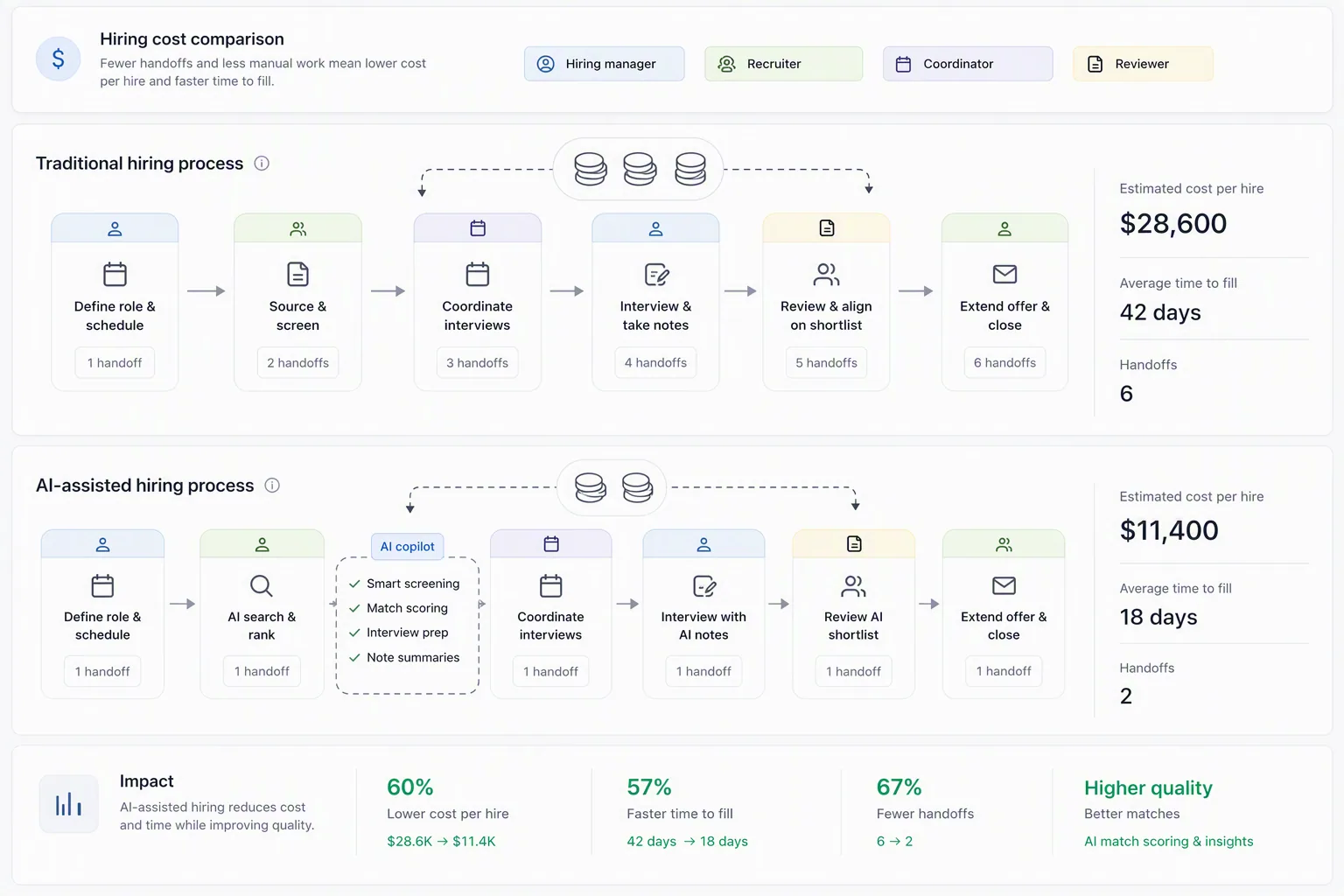Click the '2 handoffs' badge
The height and width of the screenshot is (896, 1344).
(x=297, y=362)
